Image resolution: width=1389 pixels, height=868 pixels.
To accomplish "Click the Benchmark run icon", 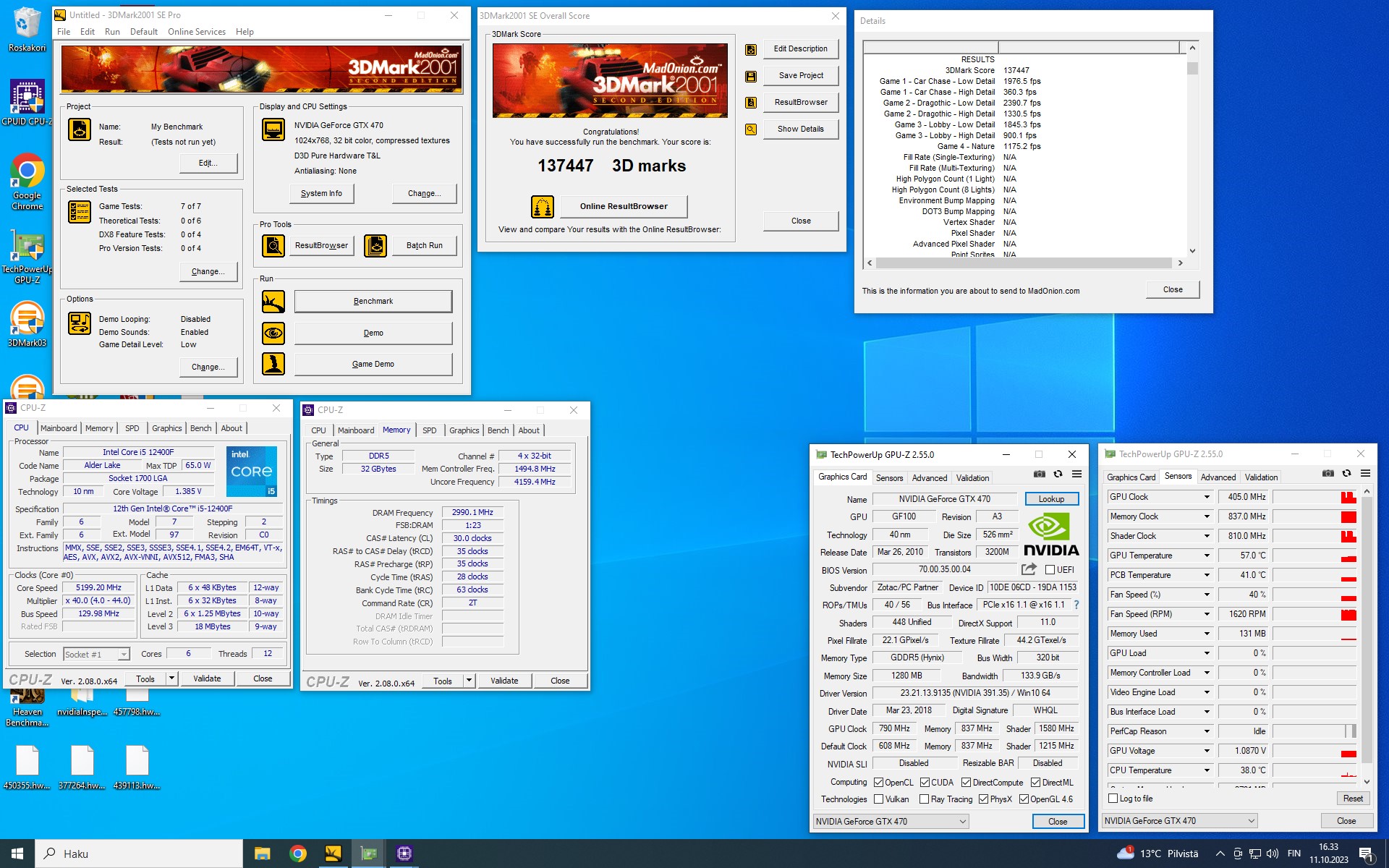I will point(273,302).
